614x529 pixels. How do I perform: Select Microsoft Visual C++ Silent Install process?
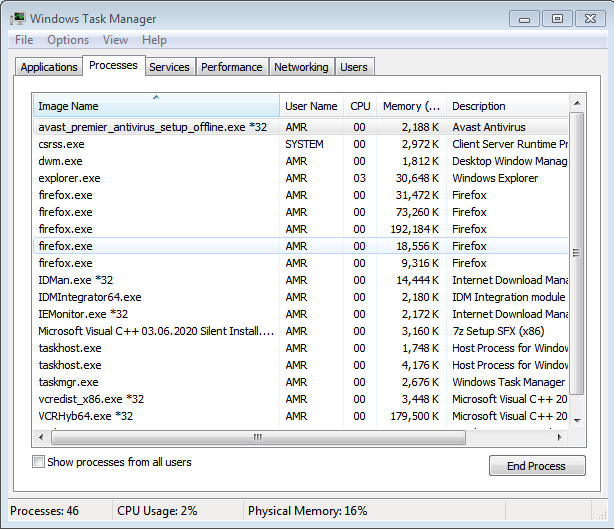[301, 331]
